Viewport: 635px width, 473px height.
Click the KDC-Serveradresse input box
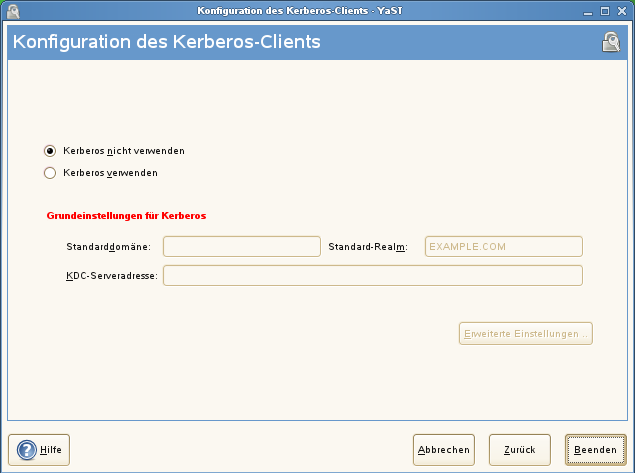coord(372,276)
